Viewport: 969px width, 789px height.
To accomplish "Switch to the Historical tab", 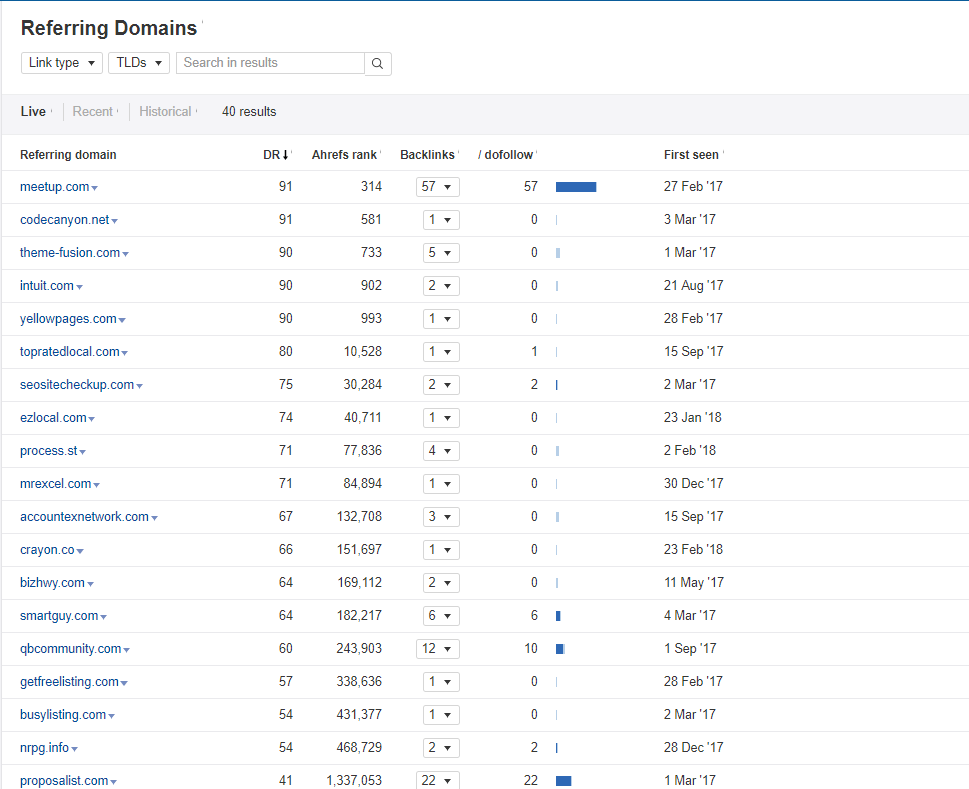I will coord(165,111).
